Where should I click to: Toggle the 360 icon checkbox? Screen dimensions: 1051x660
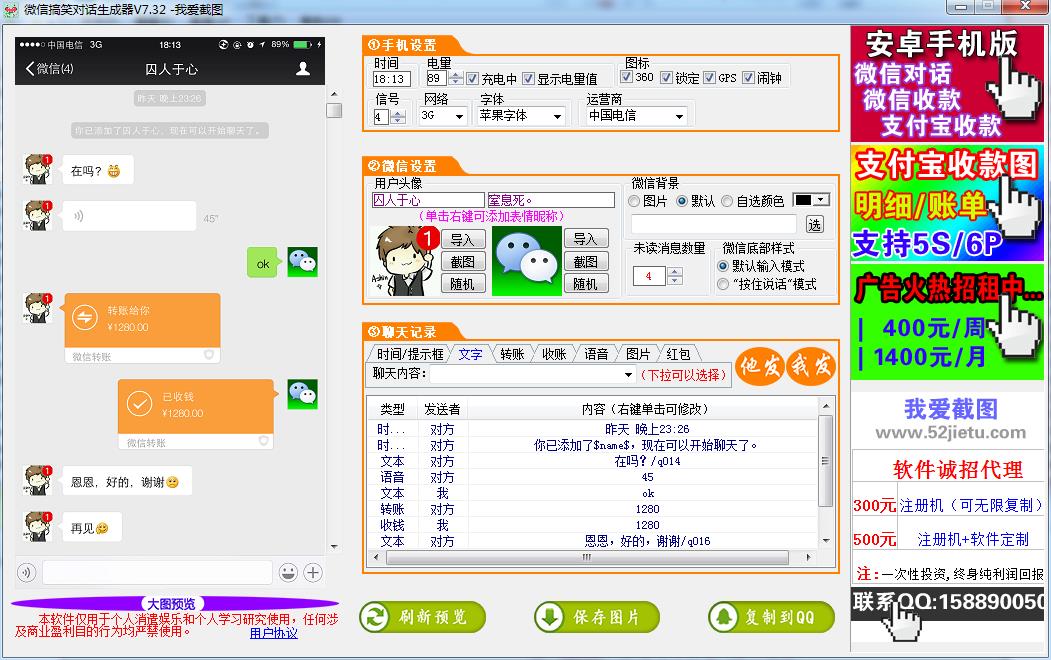[x=627, y=77]
